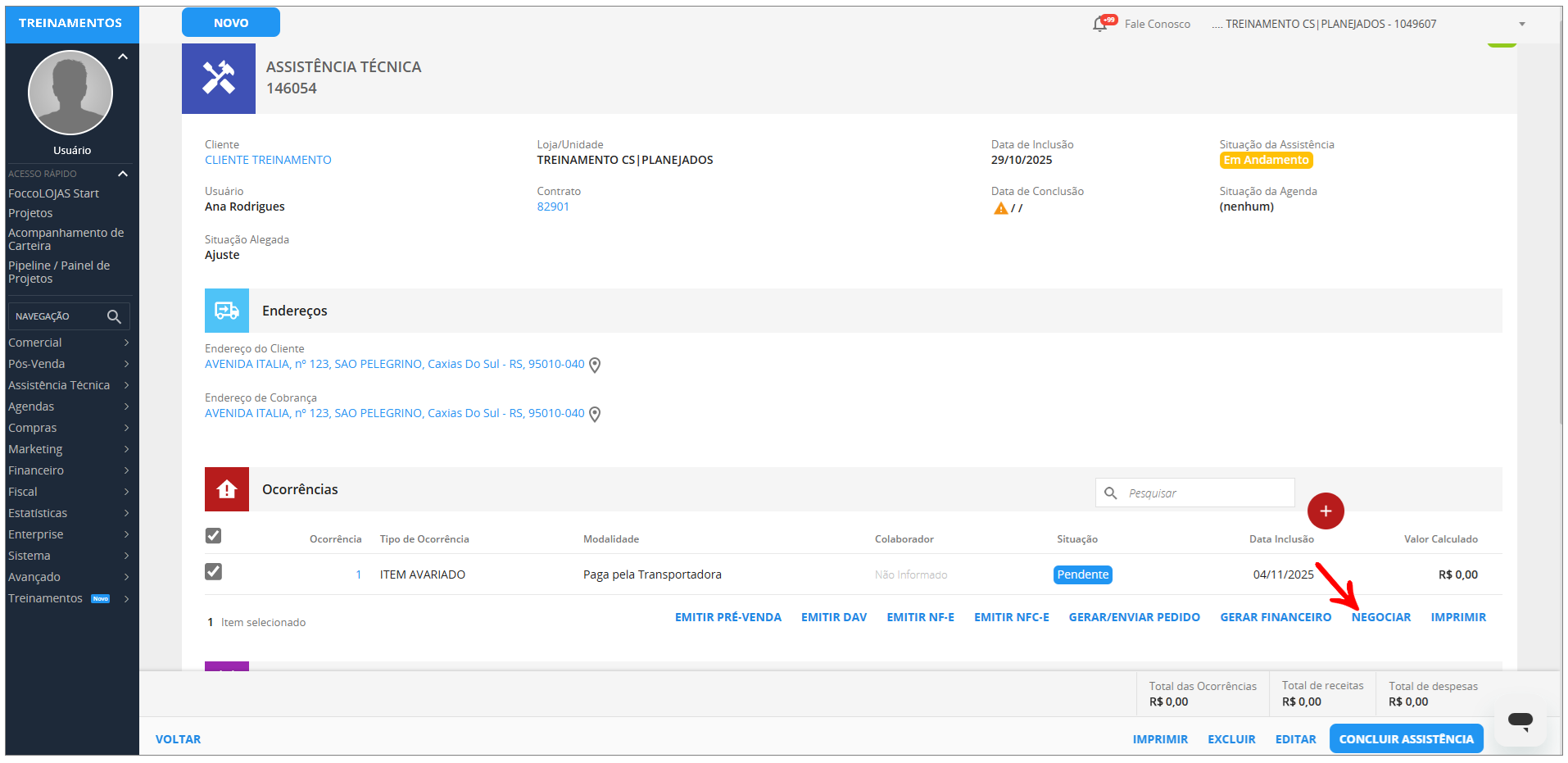Uncheck the ITEM AVARIADO row checkbox
The width and height of the screenshot is (1568, 763).
[x=213, y=572]
